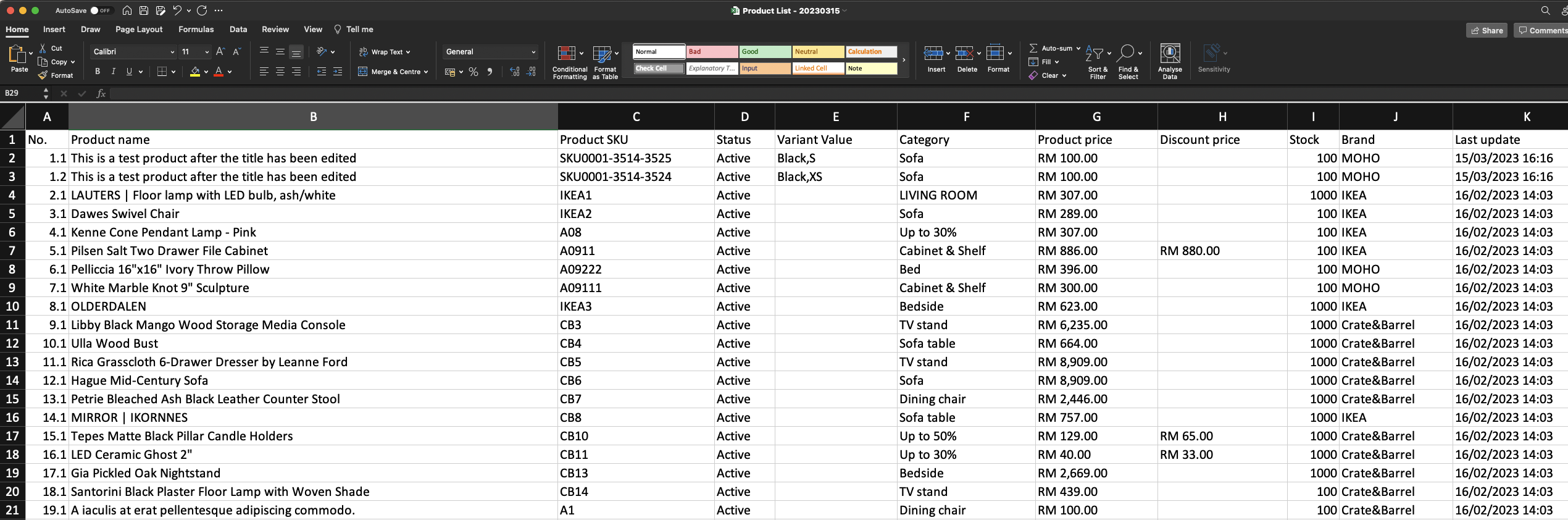Open the Comments button

[1541, 30]
